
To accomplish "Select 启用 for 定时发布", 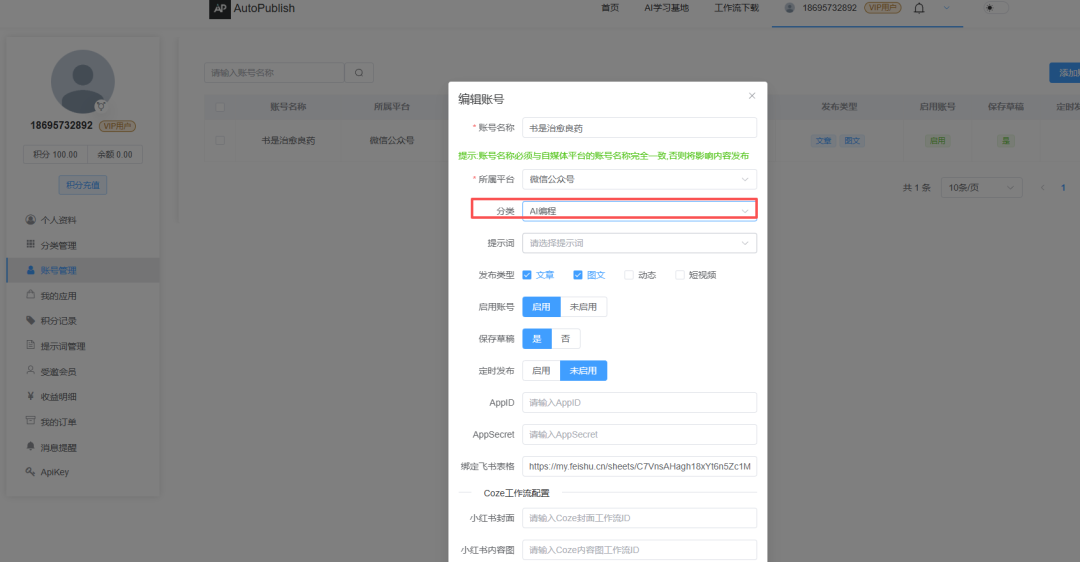I will 541,371.
